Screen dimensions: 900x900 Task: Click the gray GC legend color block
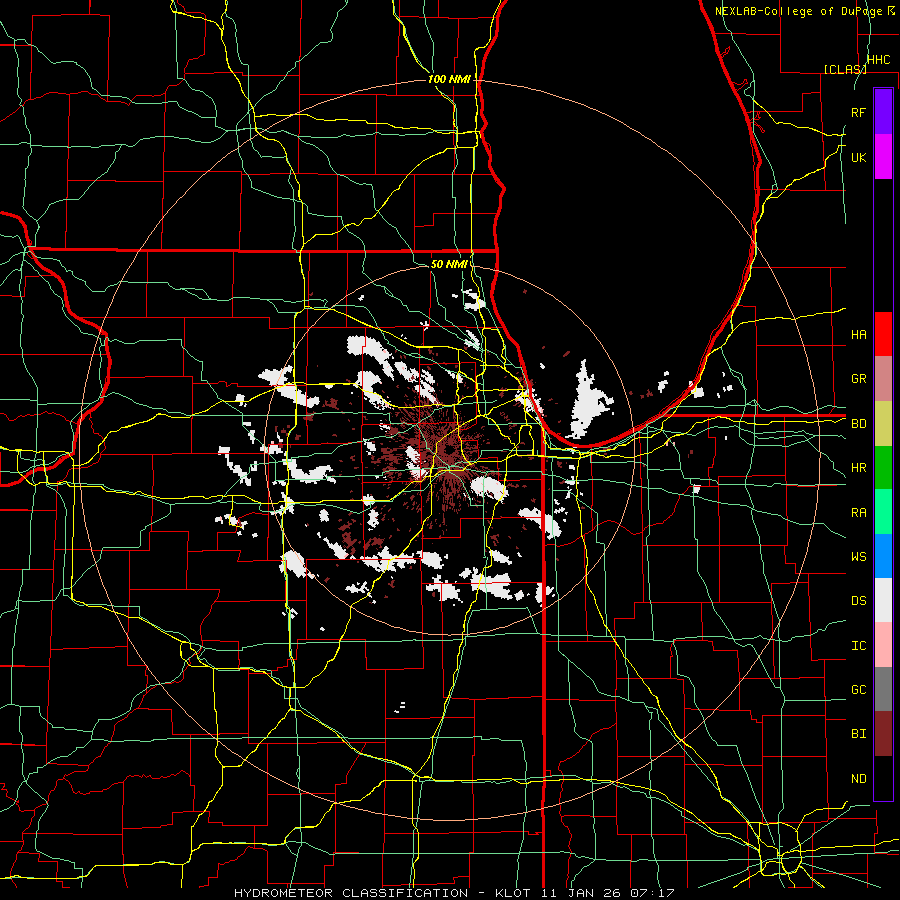(883, 689)
